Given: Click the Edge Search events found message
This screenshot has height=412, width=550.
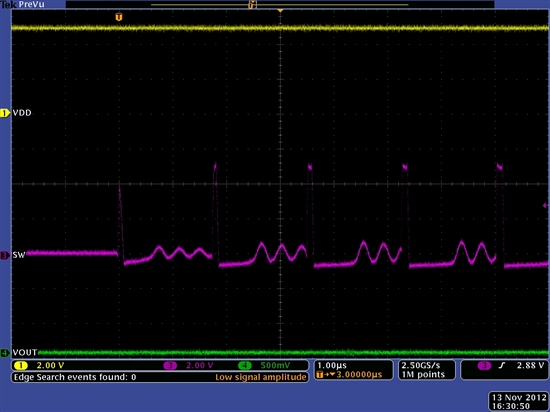Looking at the screenshot, I should [75, 377].
